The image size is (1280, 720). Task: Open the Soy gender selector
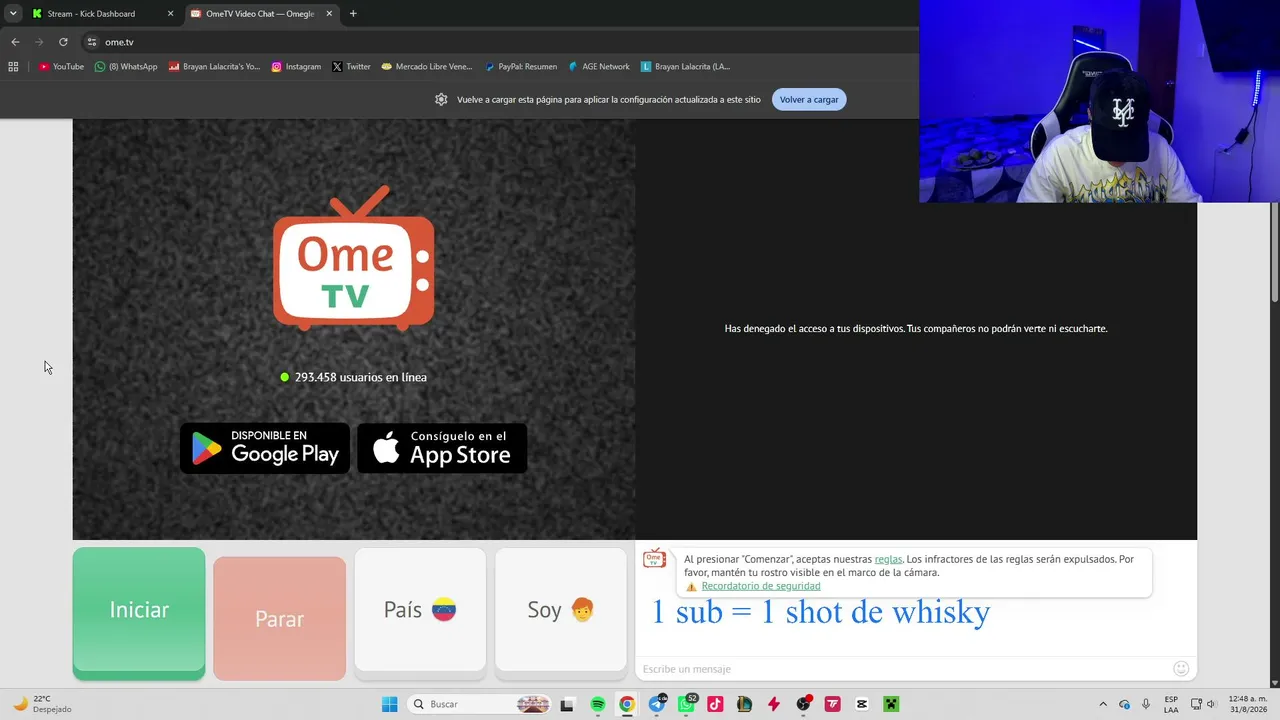(x=561, y=610)
